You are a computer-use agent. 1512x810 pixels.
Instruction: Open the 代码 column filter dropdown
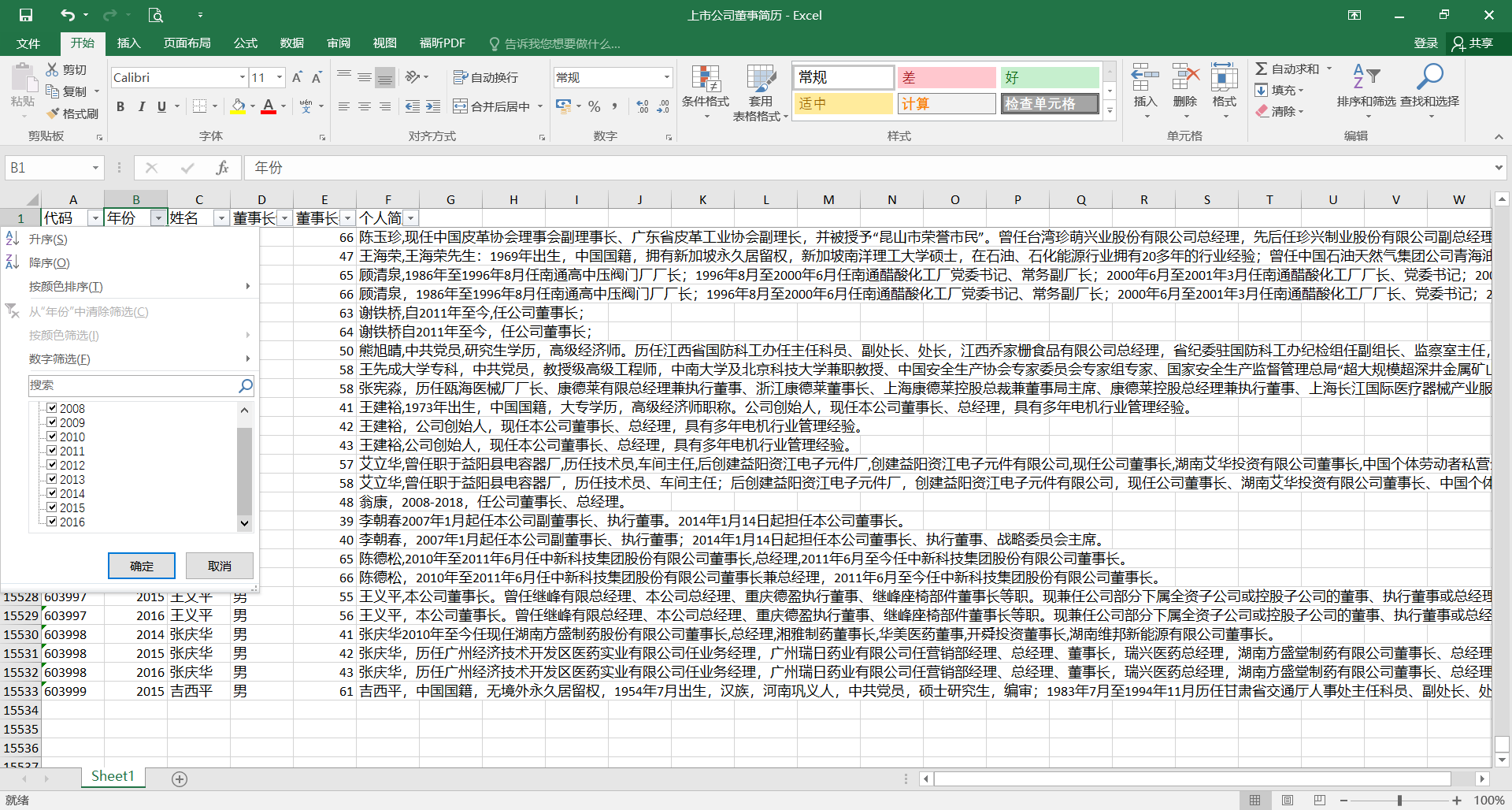click(x=95, y=218)
